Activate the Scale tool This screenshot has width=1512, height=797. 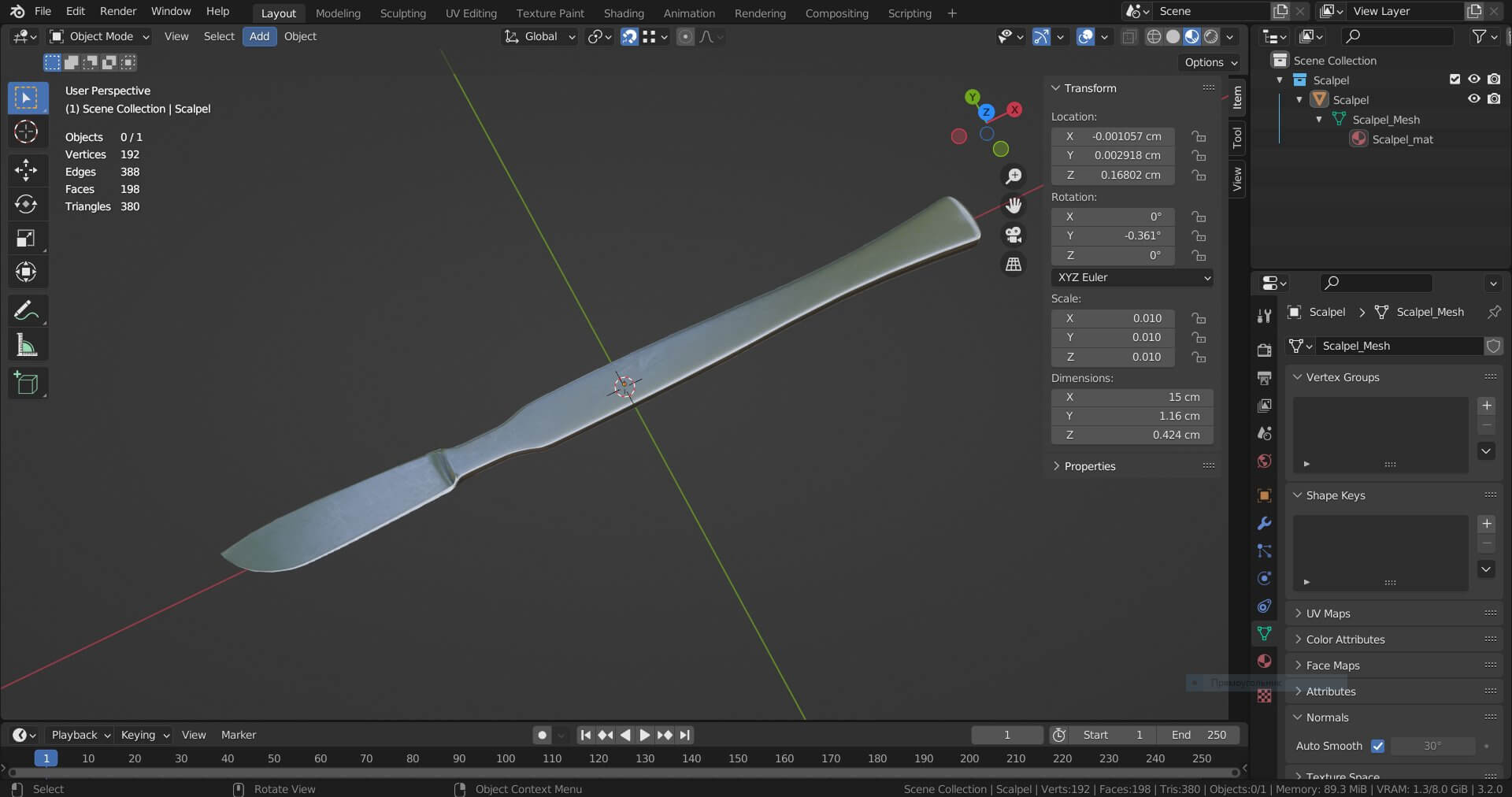pos(26,238)
